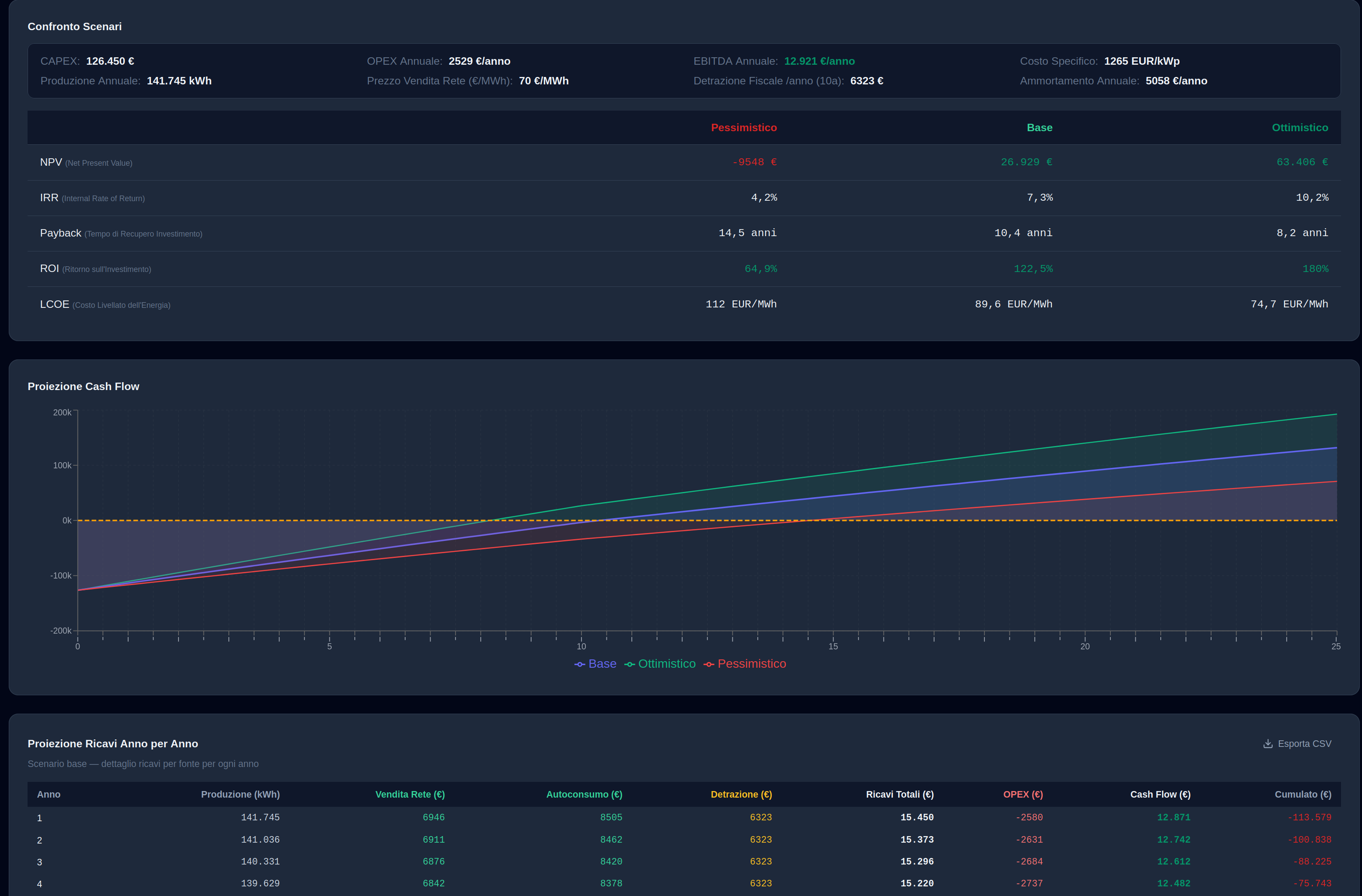
Task: Click the Vendita Rete (€) column header
Action: pos(410,794)
